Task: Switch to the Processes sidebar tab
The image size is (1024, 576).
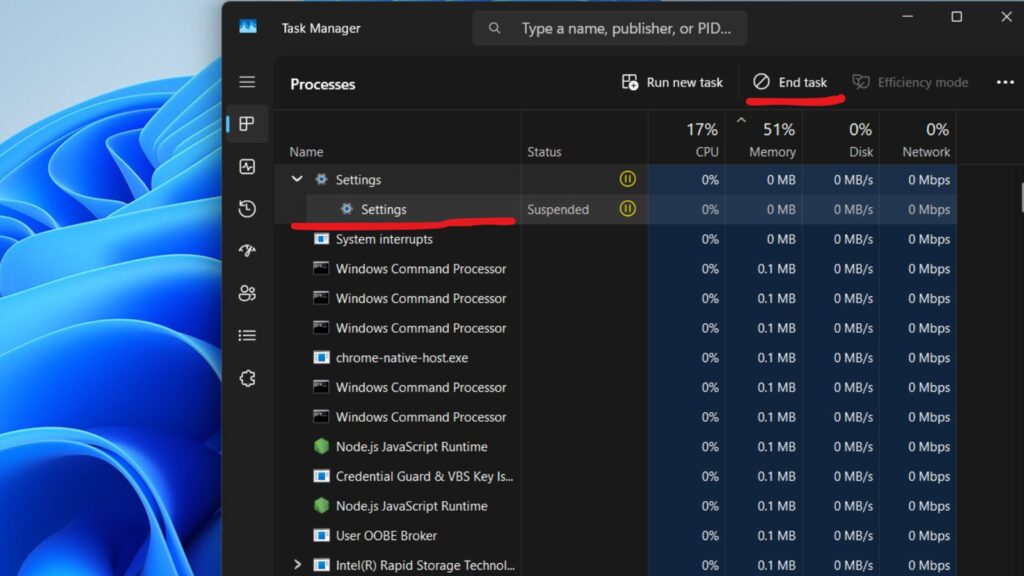Action: pyautogui.click(x=247, y=124)
